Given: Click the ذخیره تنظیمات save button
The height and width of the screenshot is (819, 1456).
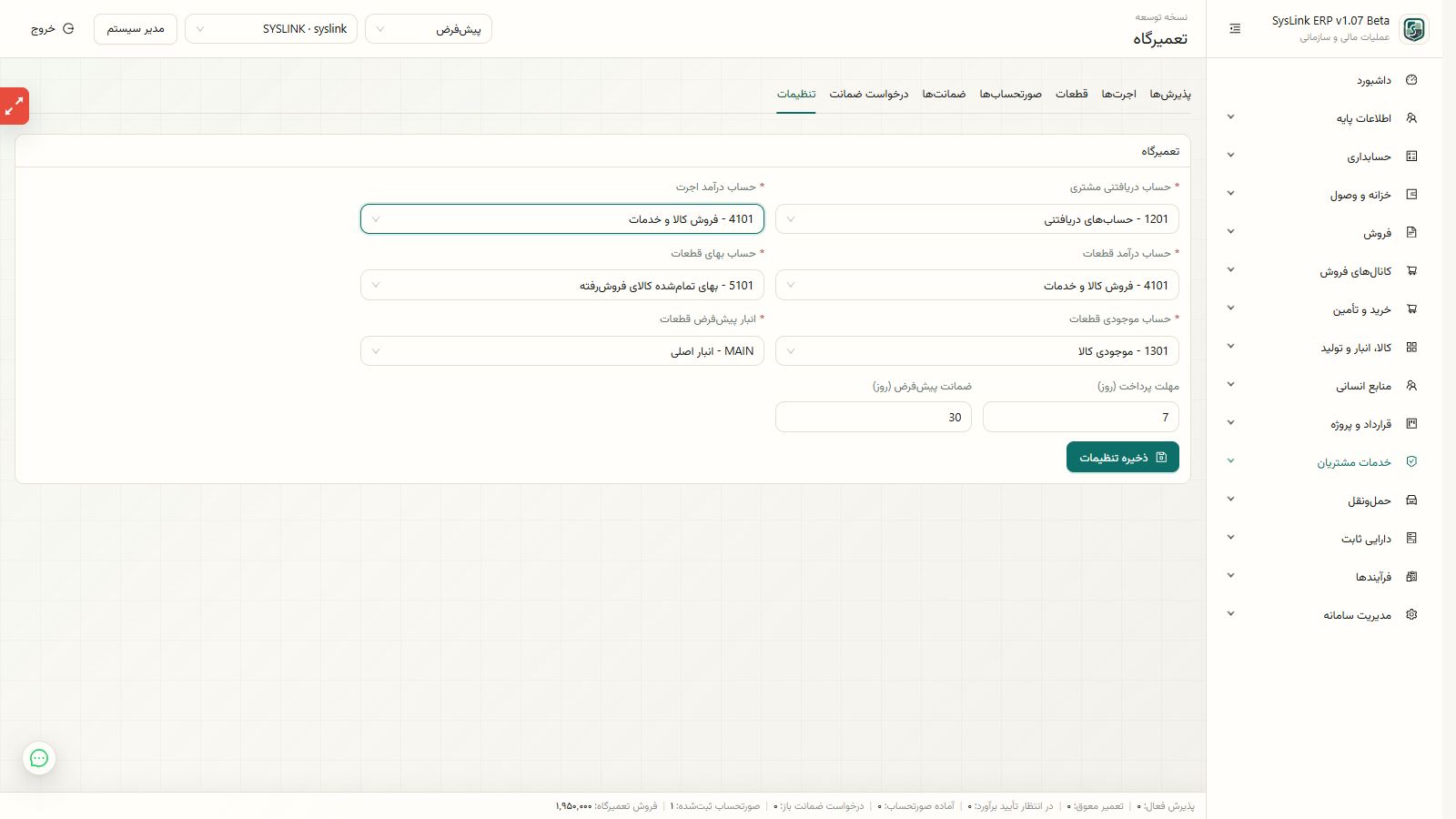Looking at the screenshot, I should (x=1123, y=458).
